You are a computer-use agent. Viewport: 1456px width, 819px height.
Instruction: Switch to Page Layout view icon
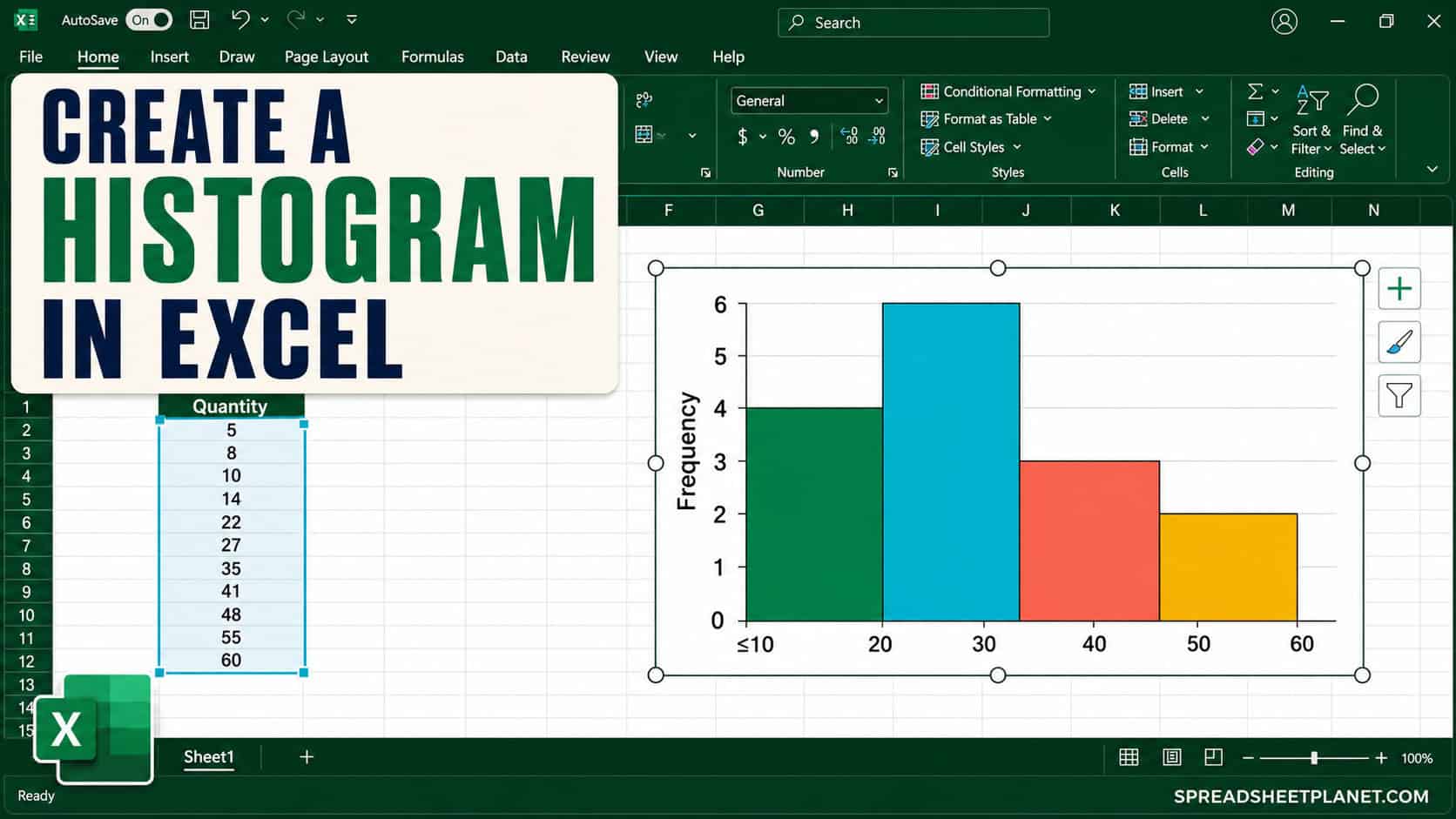click(x=1172, y=757)
